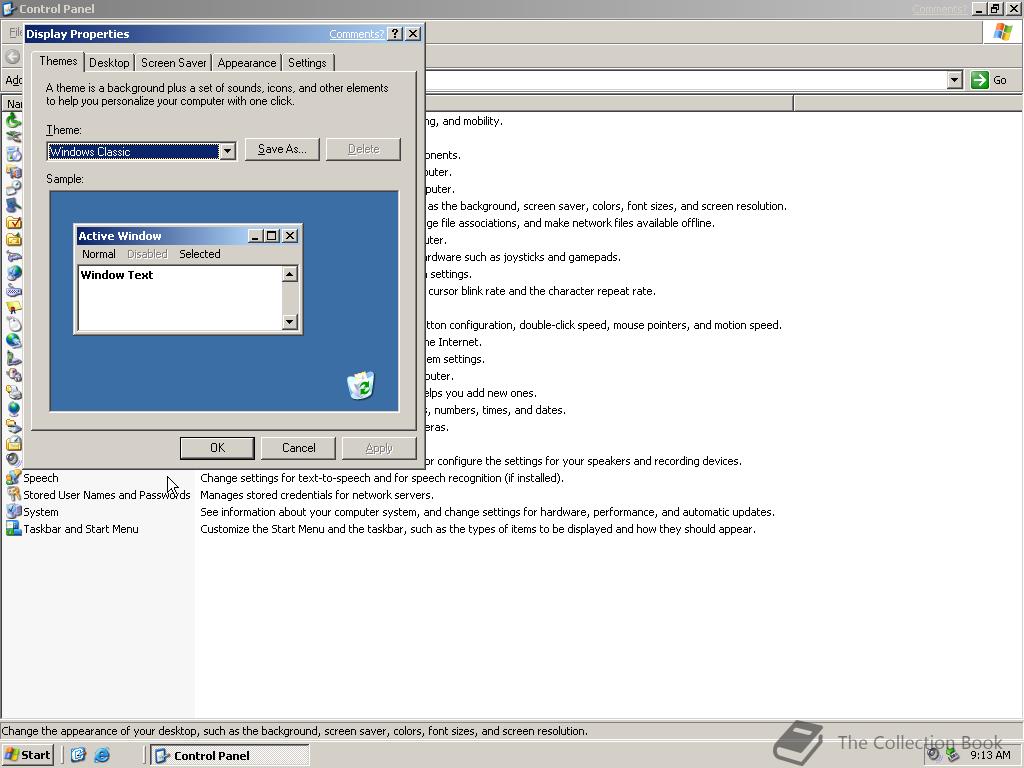
Task: Click the sample theme preview area
Action: (224, 301)
